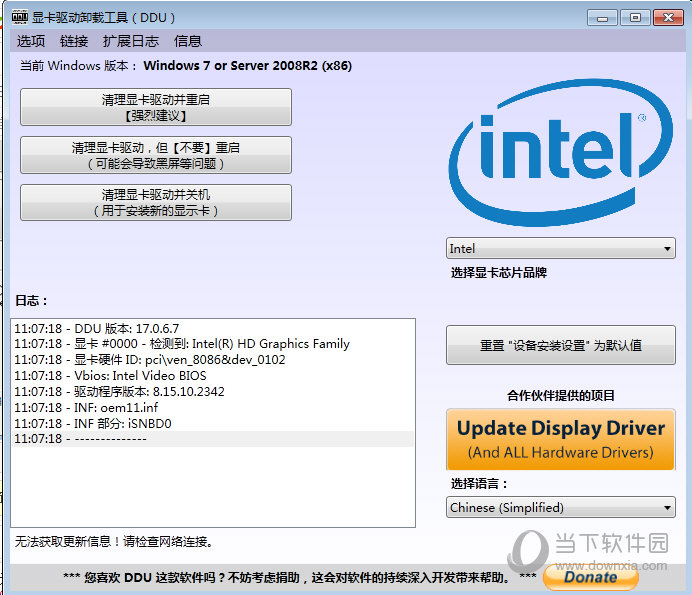Screen dimensions: 692x595
Task: Click 清理显卡驱动，但【不要】重启 button
Action: pos(156,155)
